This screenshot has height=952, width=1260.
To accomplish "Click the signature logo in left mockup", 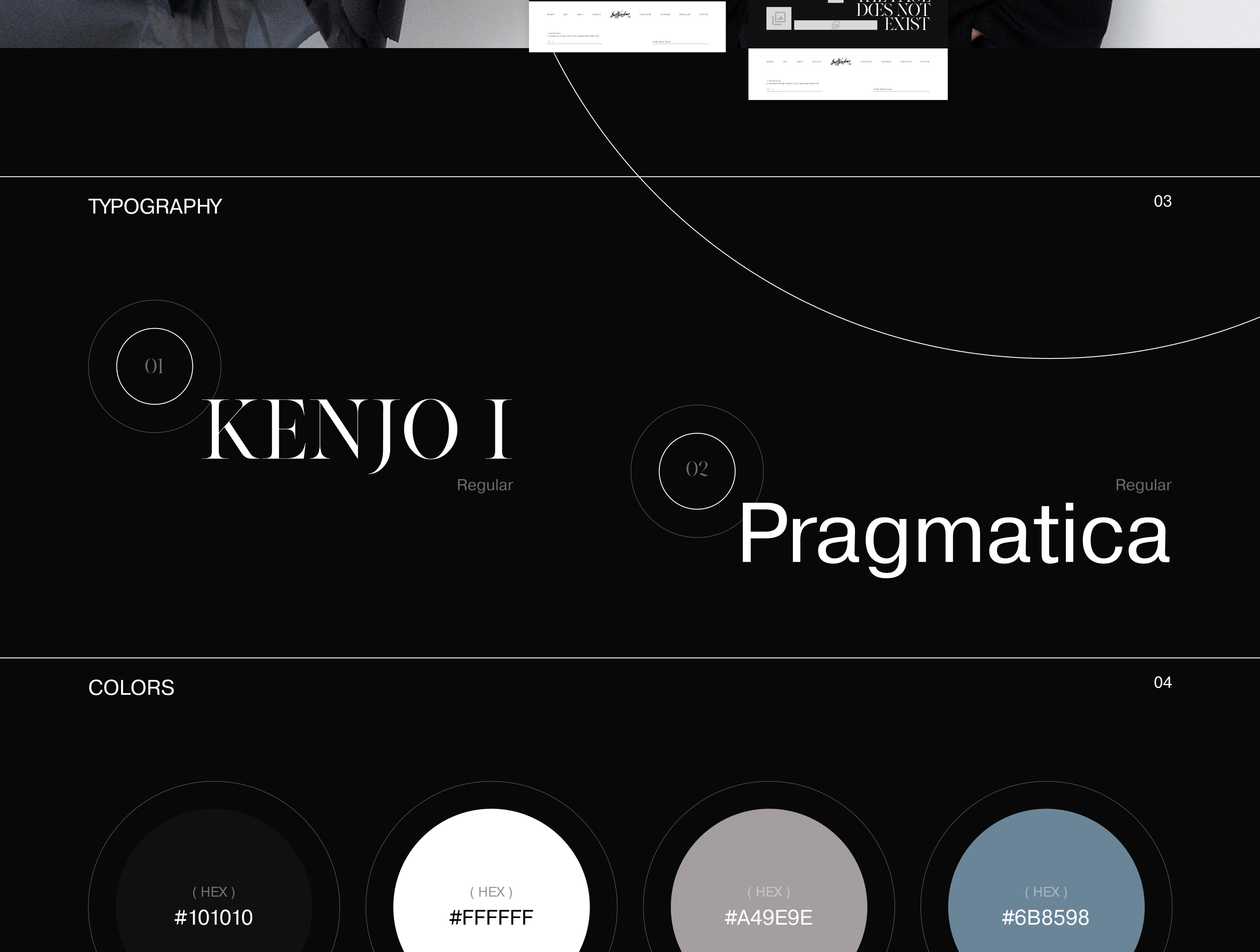I will pyautogui.click(x=620, y=15).
